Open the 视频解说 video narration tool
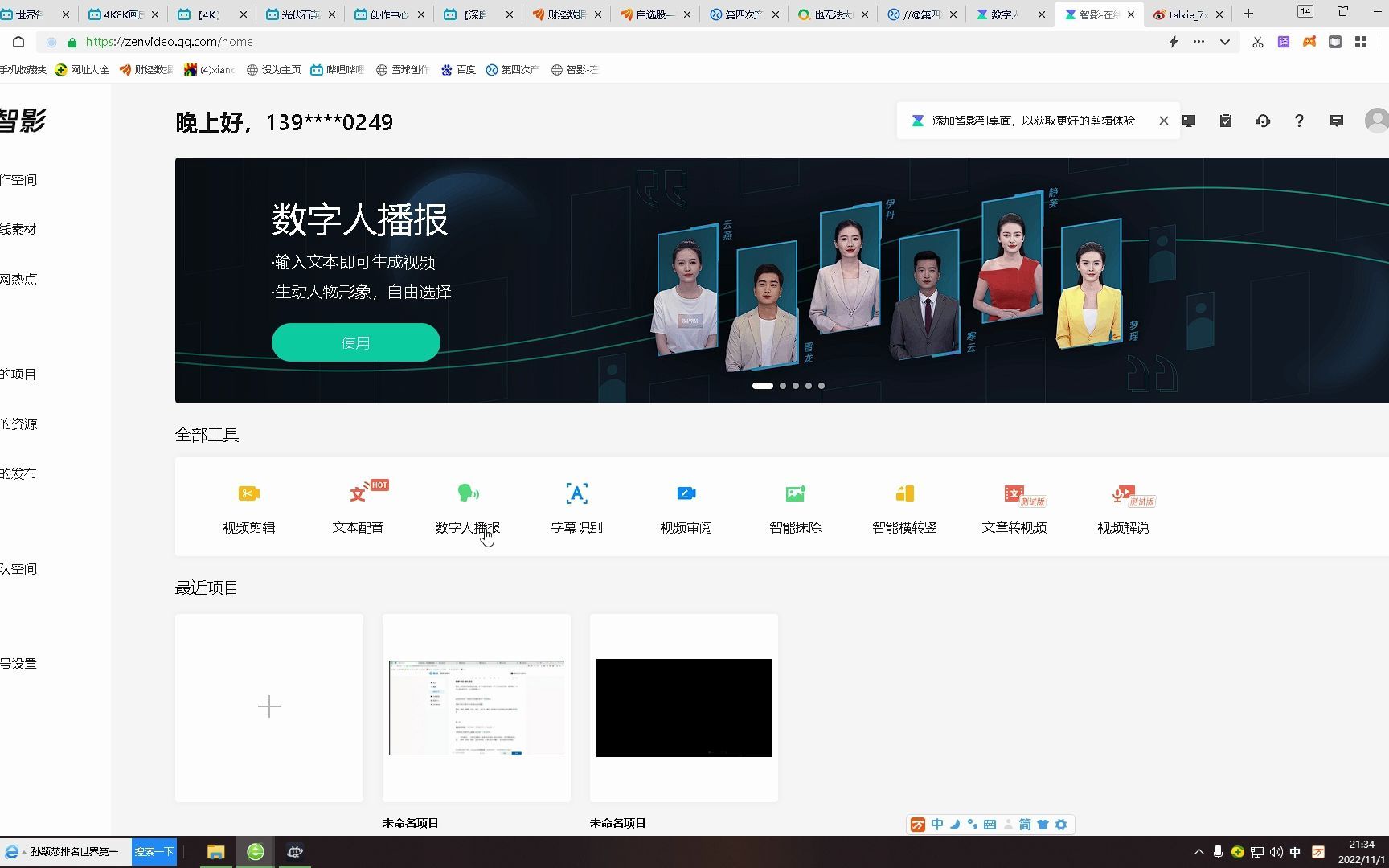The image size is (1389, 868). [1123, 508]
